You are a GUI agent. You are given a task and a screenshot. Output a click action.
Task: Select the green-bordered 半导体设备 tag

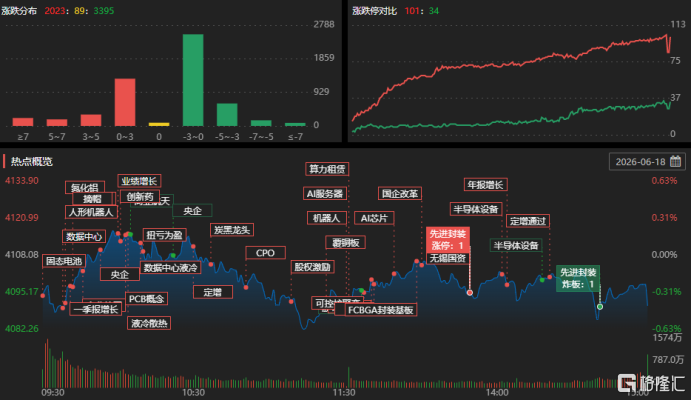coord(516,245)
